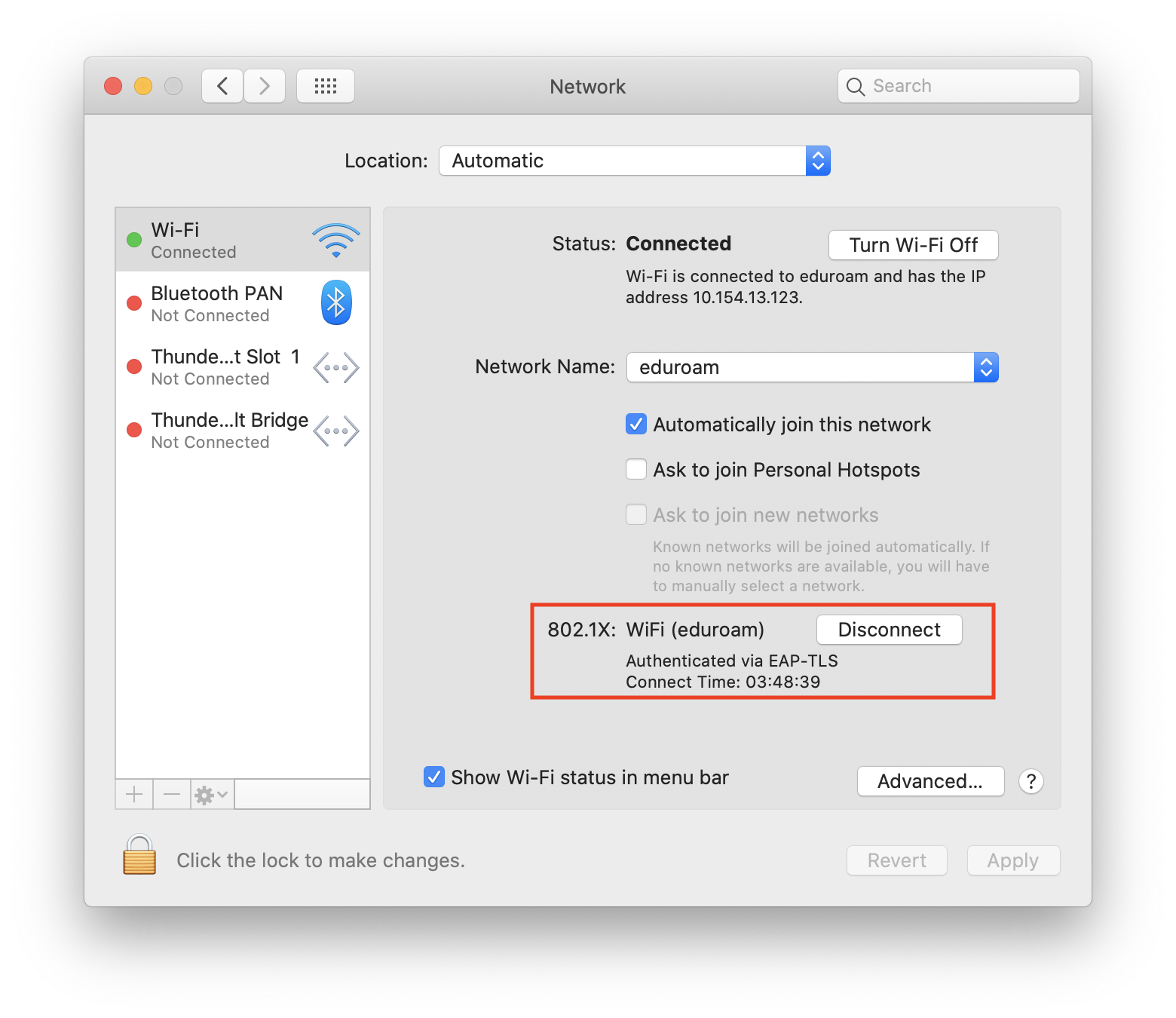Click the lock icon to make changes

coord(139,855)
